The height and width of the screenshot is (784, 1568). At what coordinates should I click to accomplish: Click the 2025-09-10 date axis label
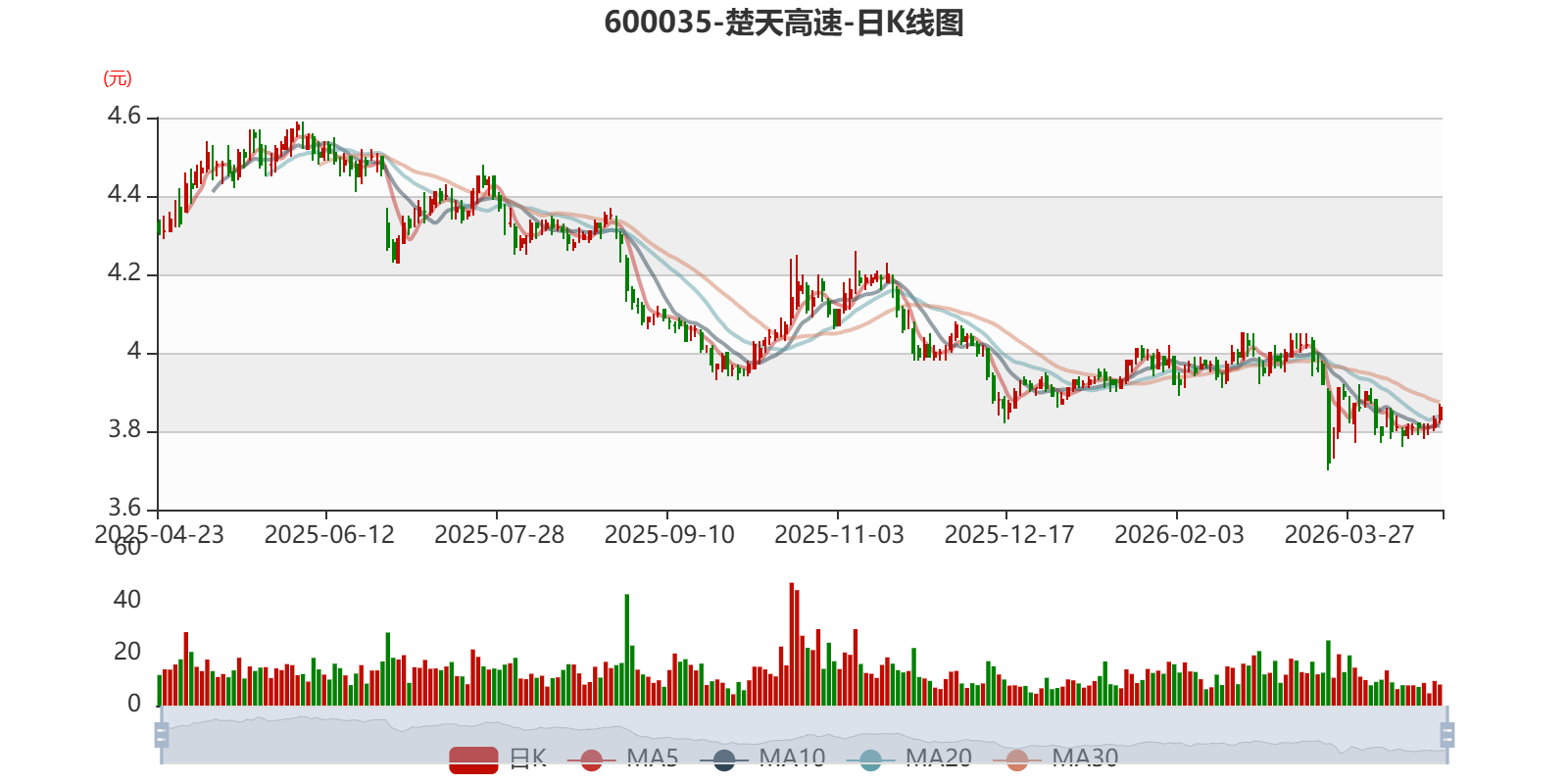coord(669,535)
